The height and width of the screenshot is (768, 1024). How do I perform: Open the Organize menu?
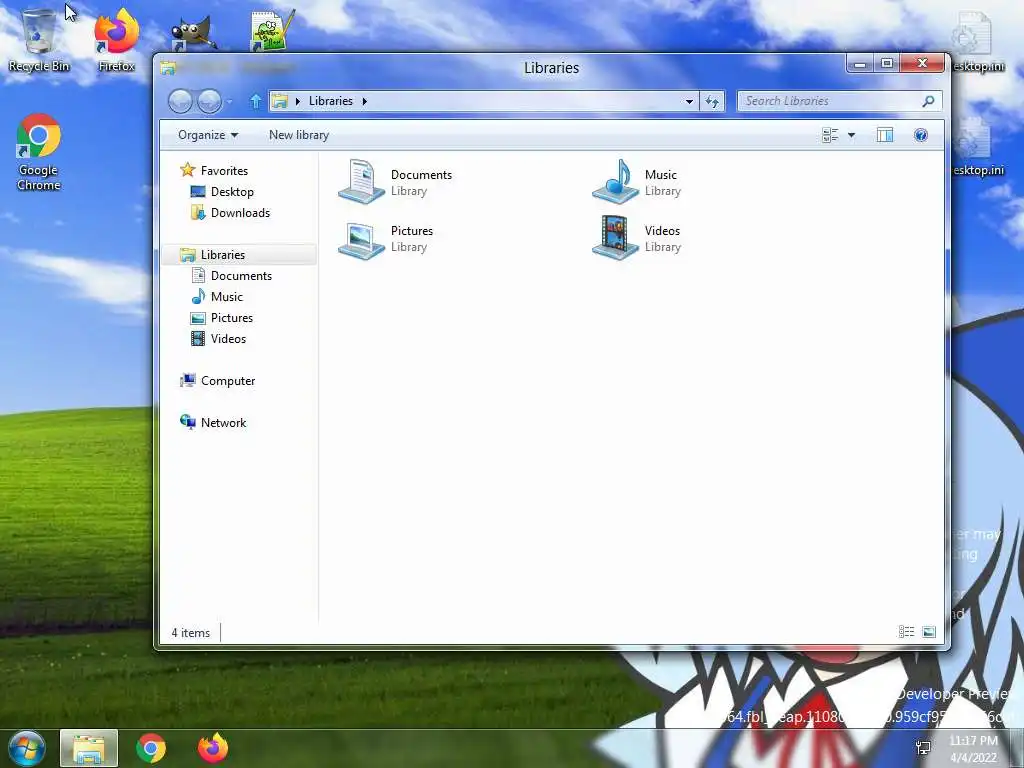click(208, 135)
